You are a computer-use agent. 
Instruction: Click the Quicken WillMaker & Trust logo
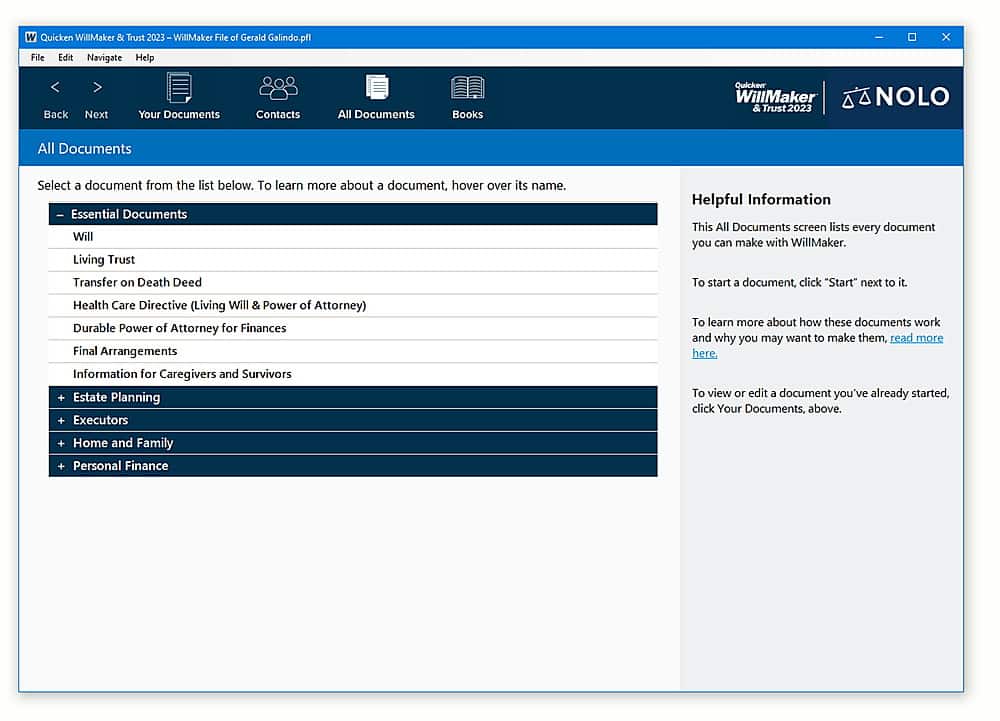coord(776,98)
